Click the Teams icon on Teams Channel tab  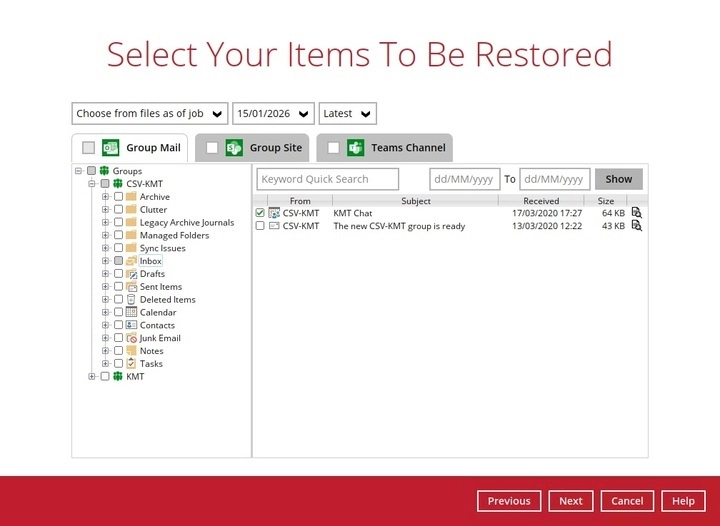(x=355, y=148)
